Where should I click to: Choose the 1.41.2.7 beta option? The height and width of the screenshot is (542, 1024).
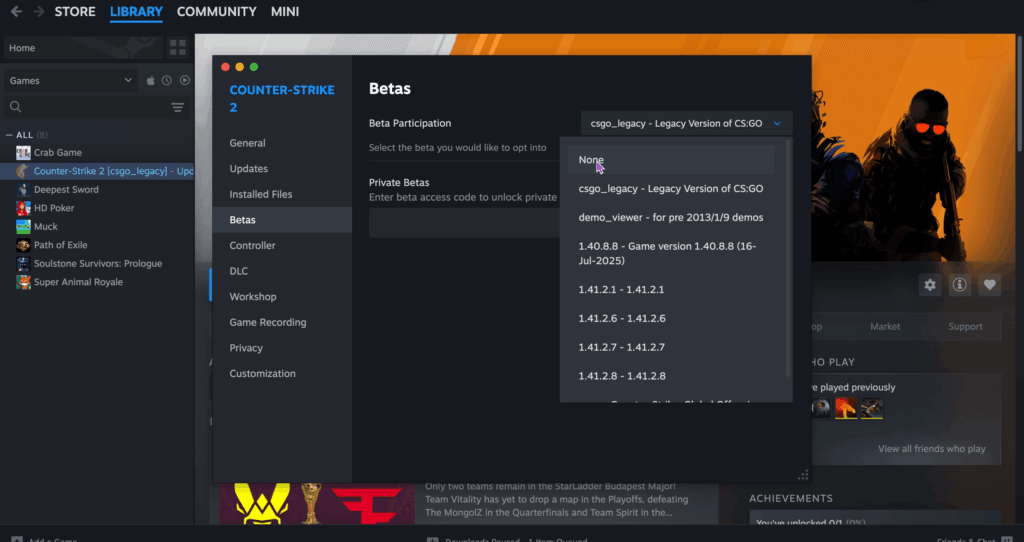(671, 347)
